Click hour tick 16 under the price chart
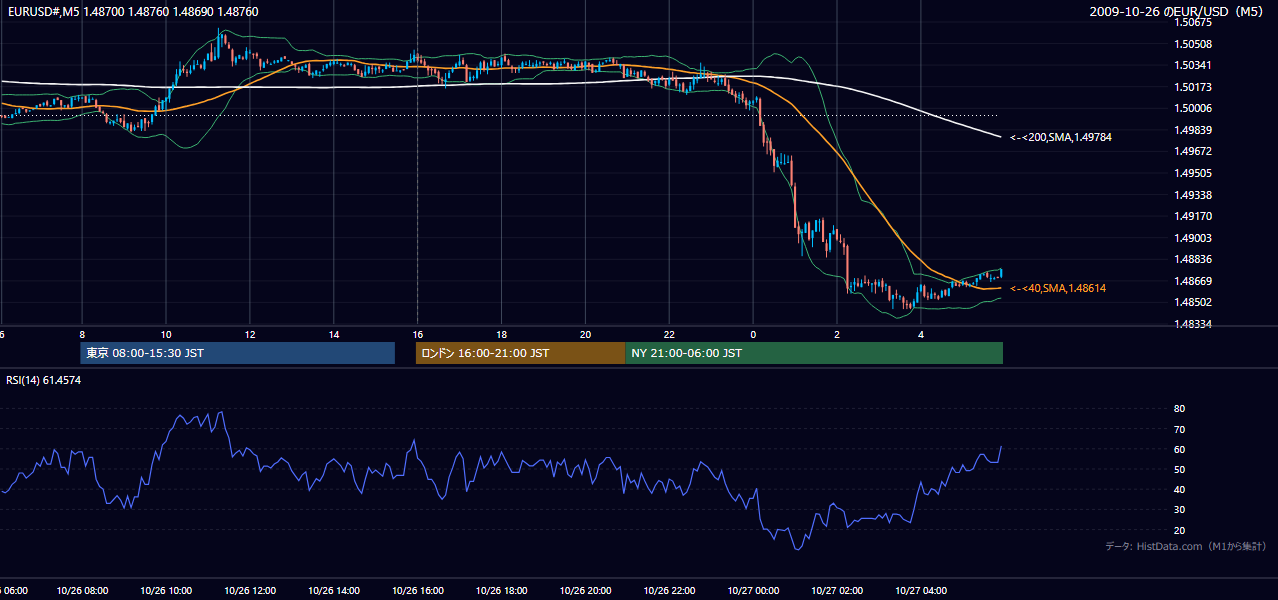Image resolution: width=1278 pixels, height=600 pixels. 418,334
